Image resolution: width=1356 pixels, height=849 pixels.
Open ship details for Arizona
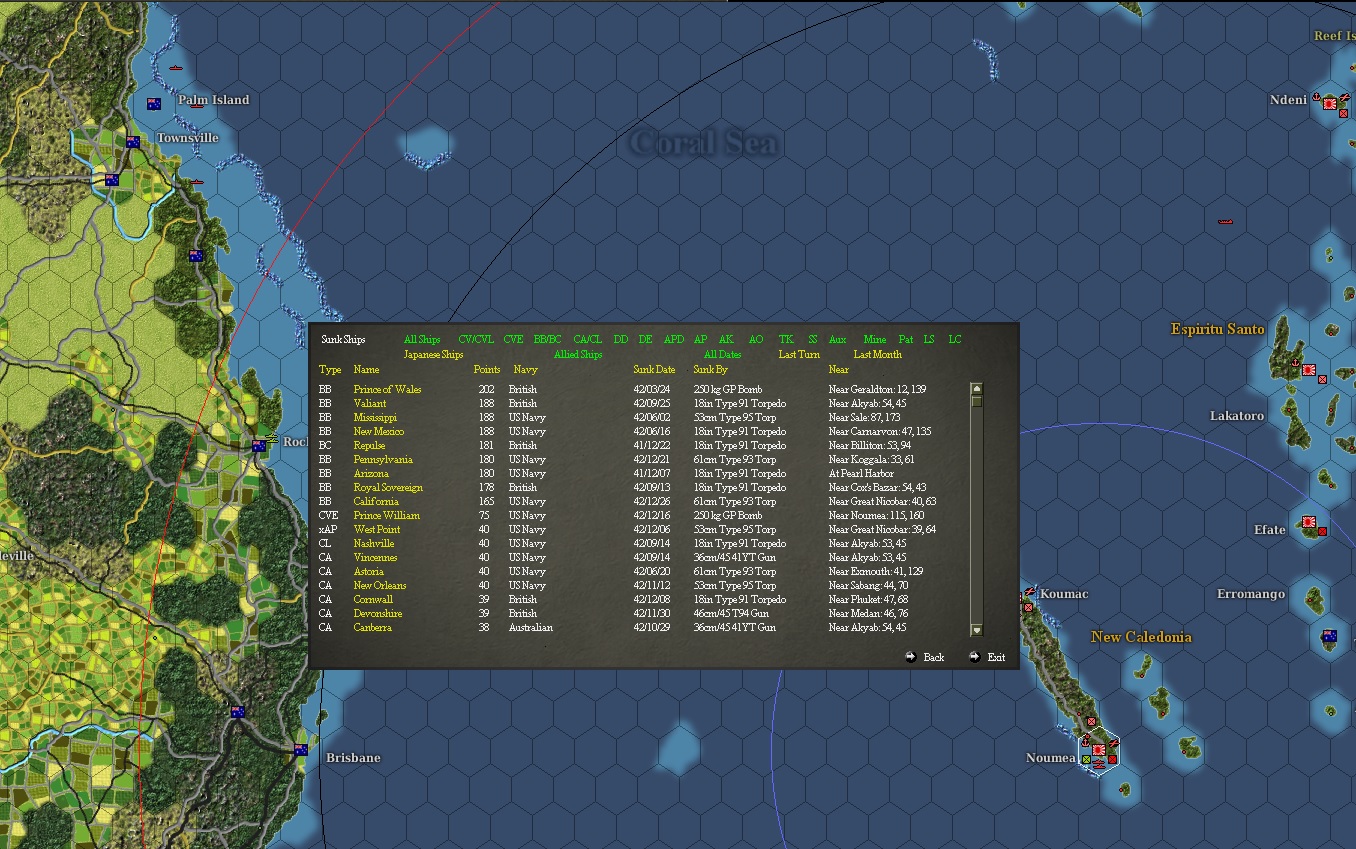click(x=371, y=473)
